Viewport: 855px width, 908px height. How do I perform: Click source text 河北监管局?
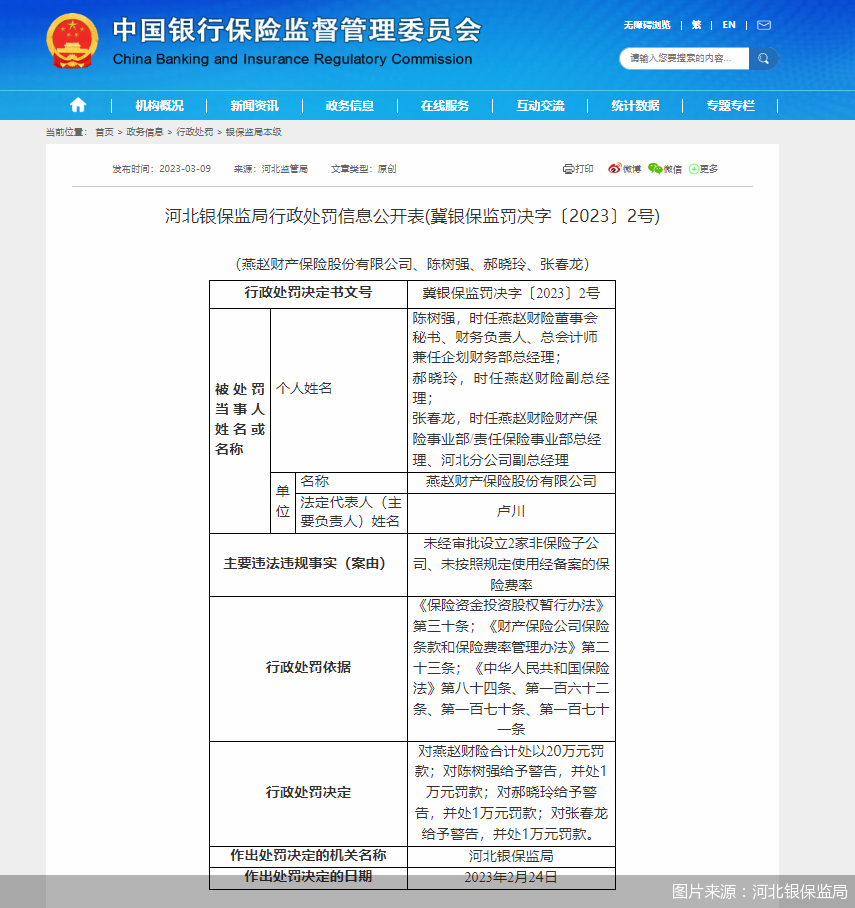(284, 169)
